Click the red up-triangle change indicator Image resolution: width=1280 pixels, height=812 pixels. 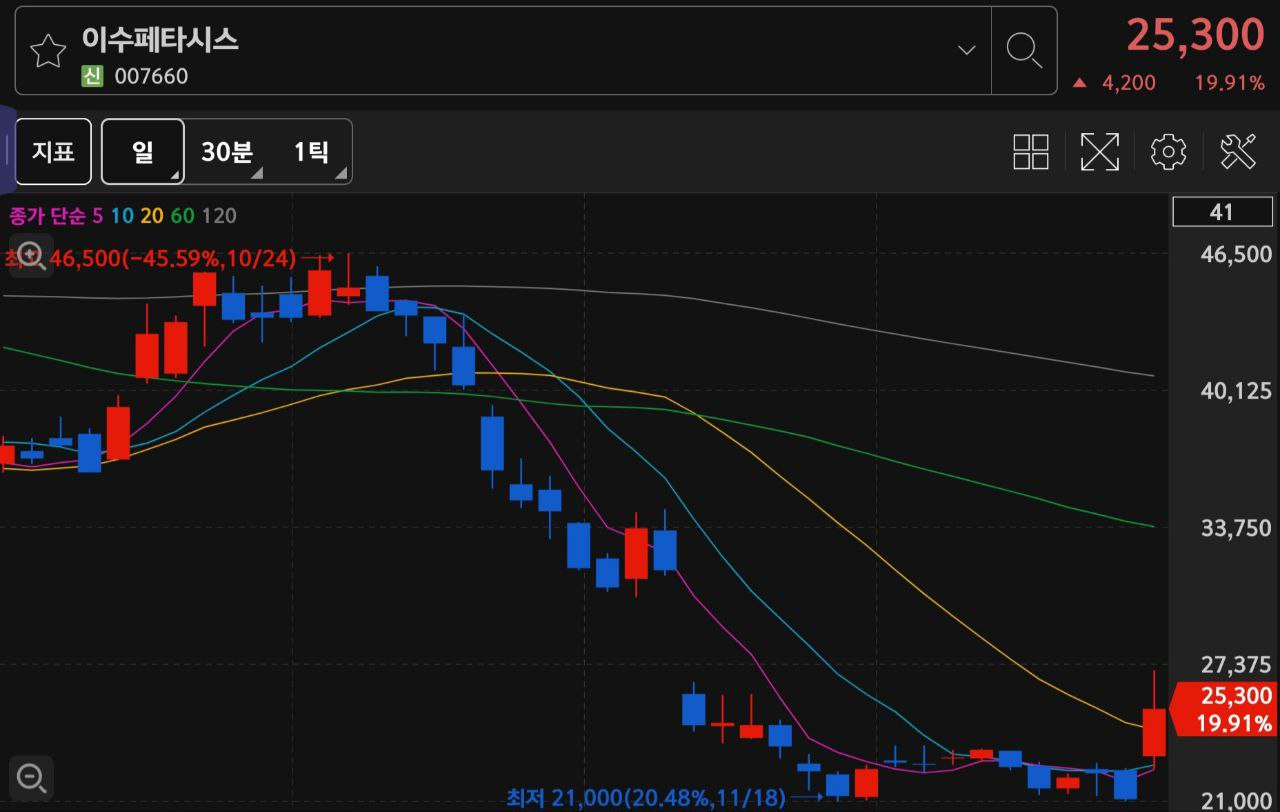[x=1079, y=83]
